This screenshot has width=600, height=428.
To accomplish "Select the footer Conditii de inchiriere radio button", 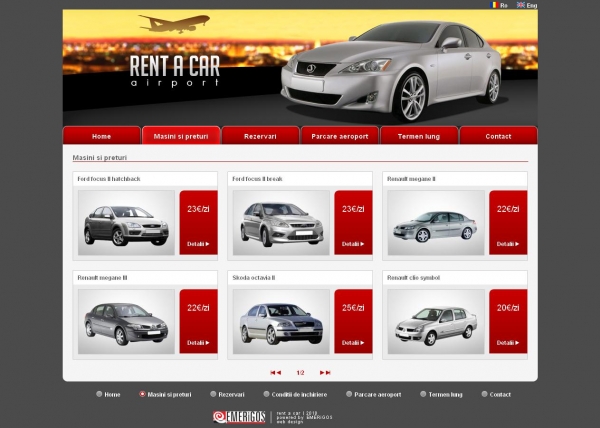I will pos(266,394).
